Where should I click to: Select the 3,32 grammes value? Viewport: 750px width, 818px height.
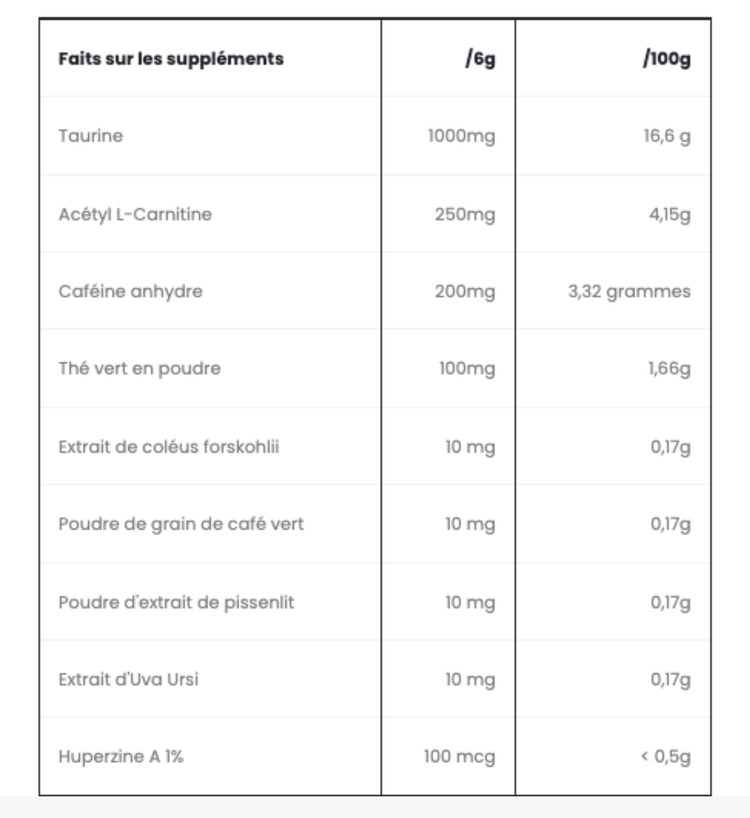630,291
